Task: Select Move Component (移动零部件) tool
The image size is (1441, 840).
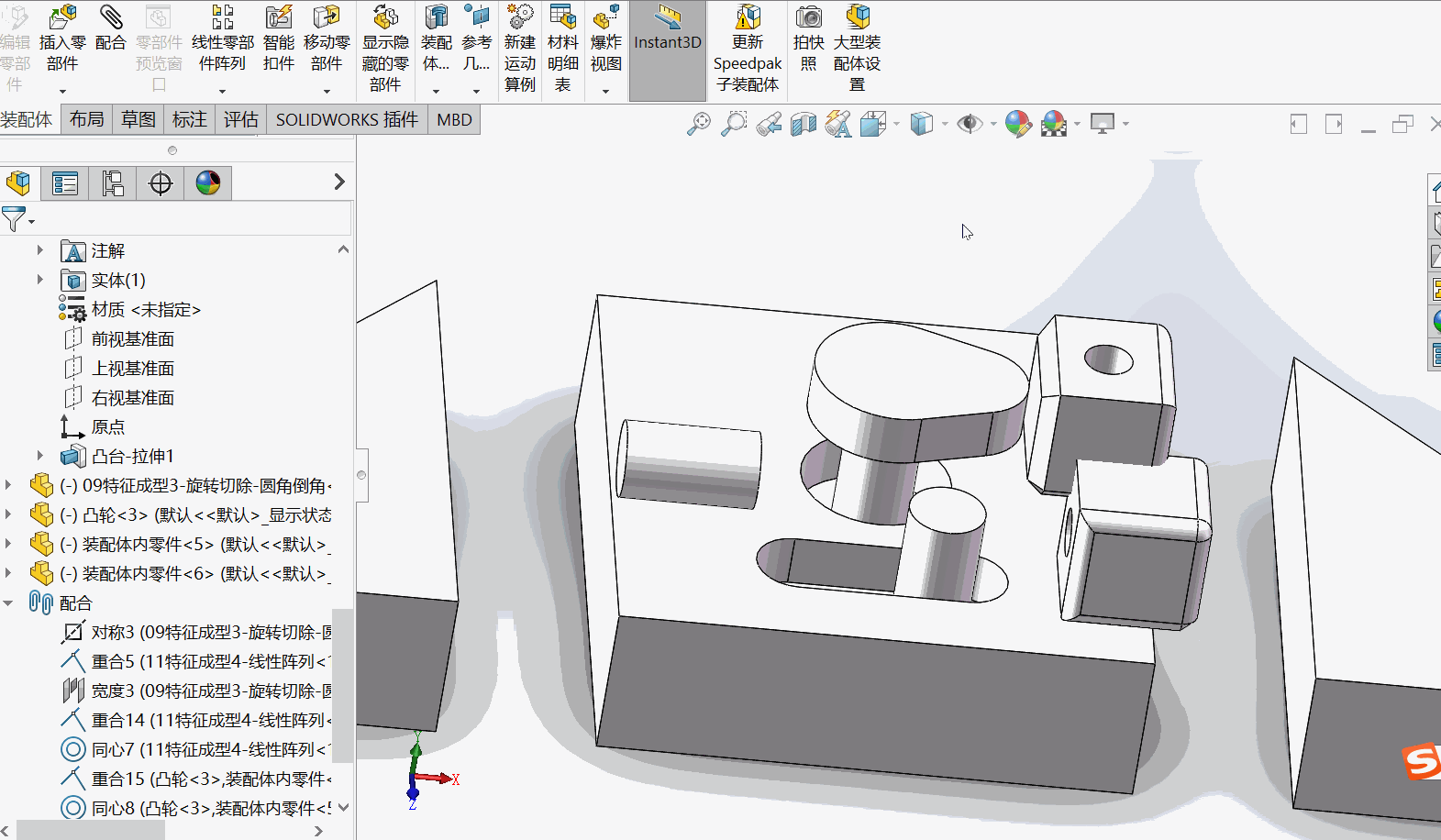Action: (327, 17)
